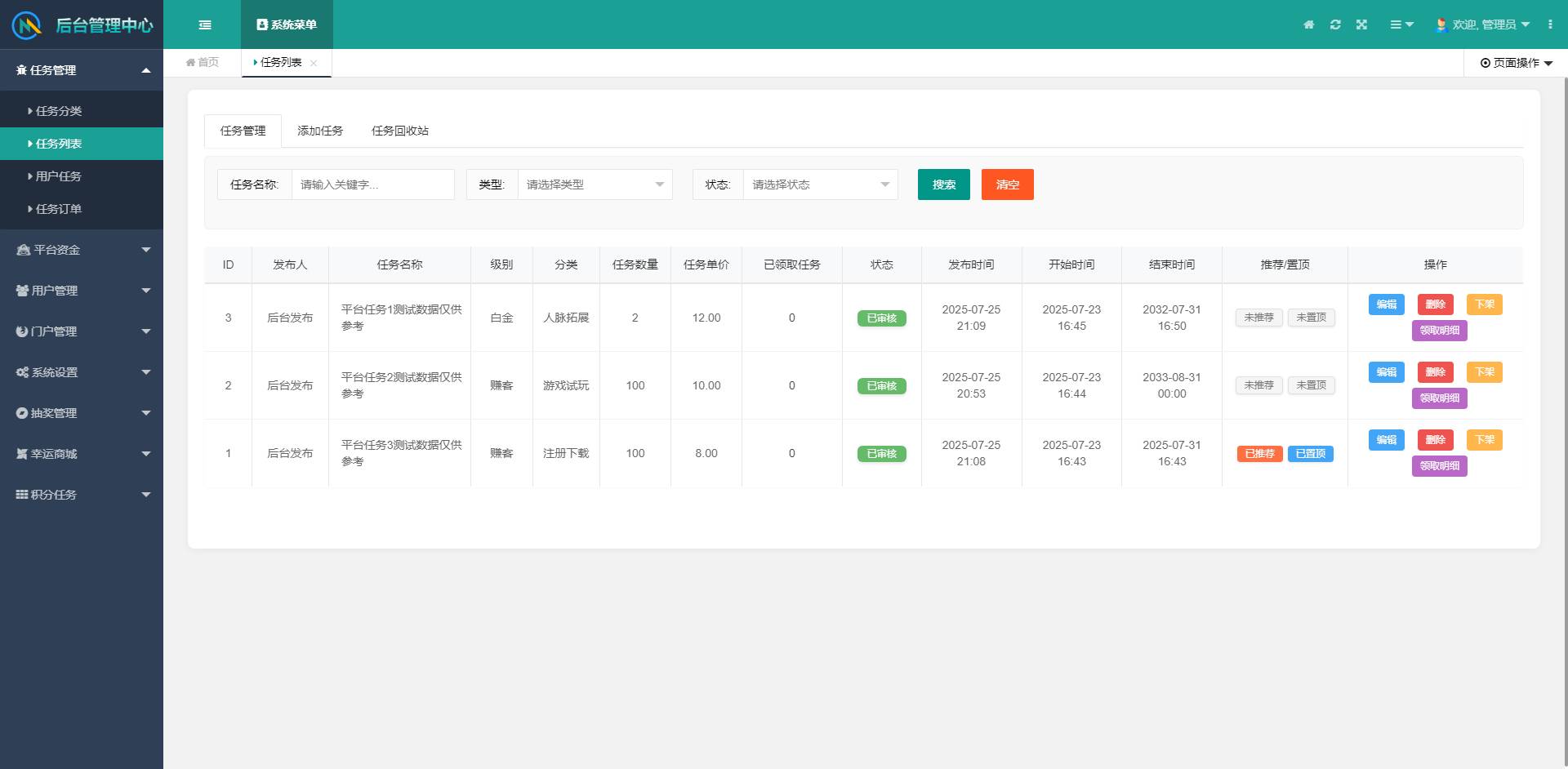
Task: Go to the home icon in top bar
Action: coord(1308,24)
